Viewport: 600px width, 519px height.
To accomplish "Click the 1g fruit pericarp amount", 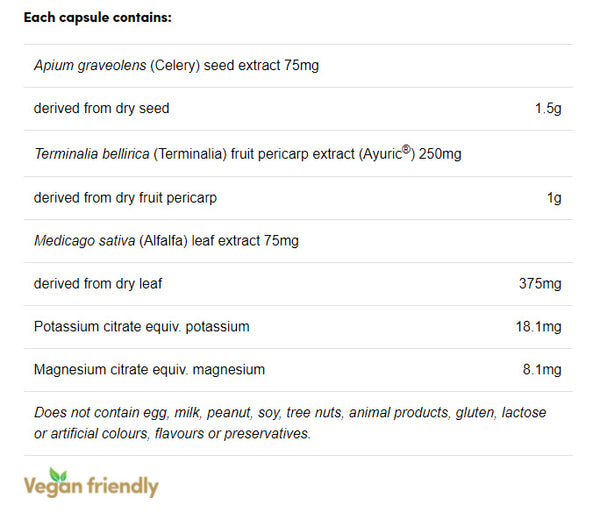I will pos(554,198).
